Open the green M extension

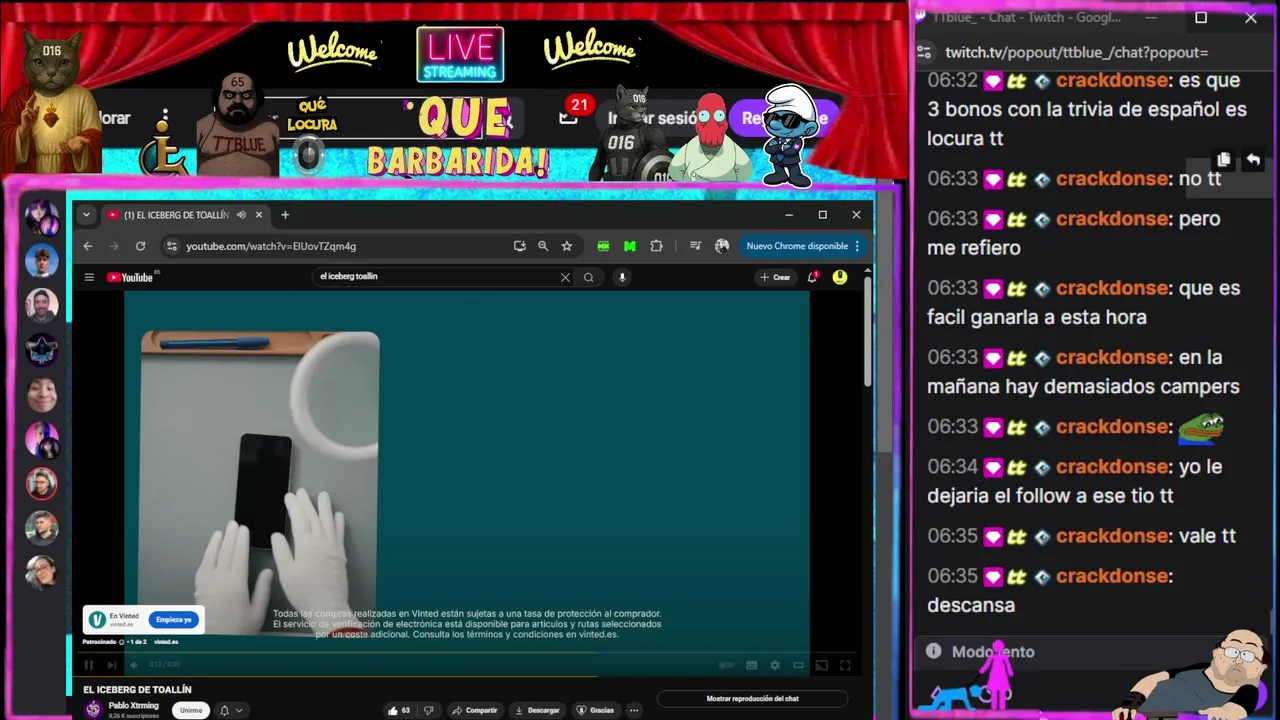point(629,246)
